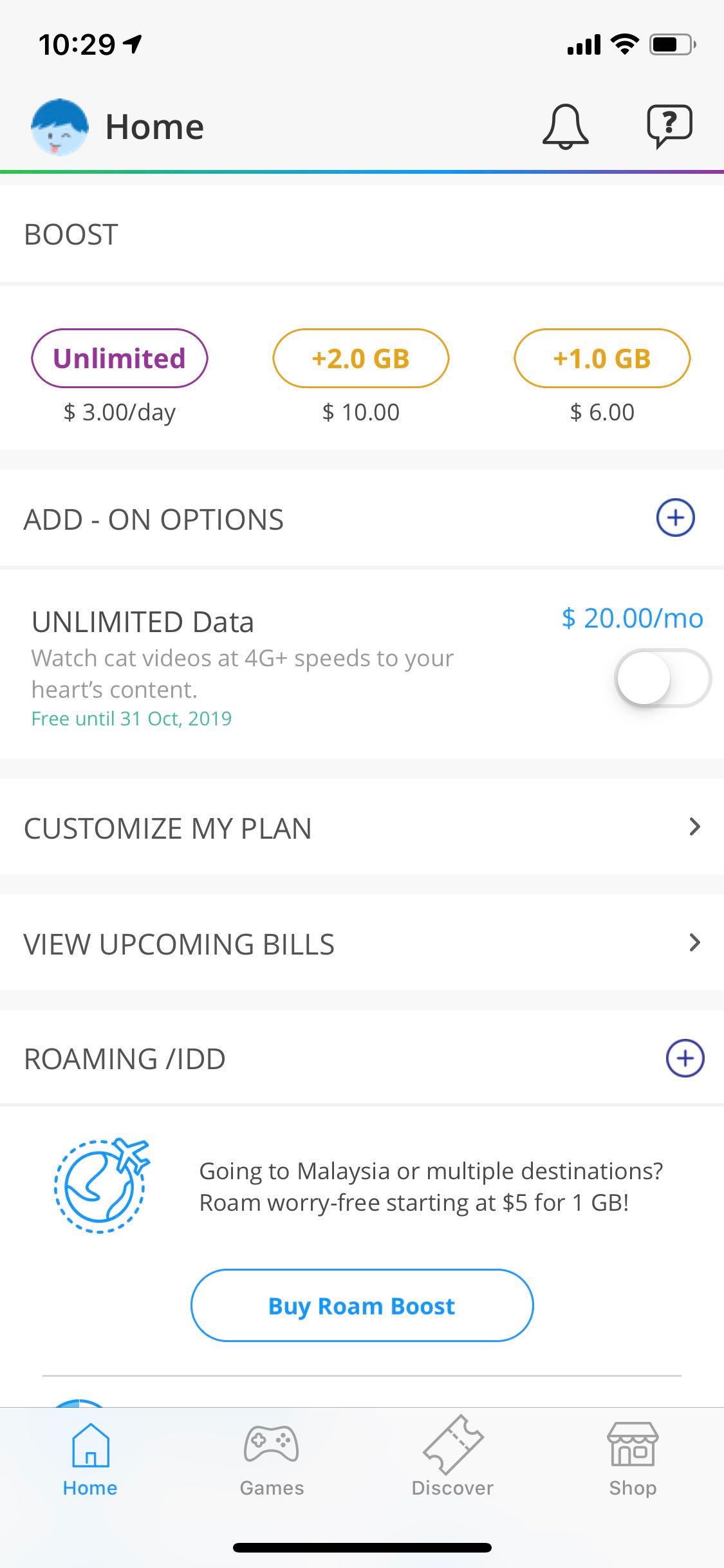
Task: Open the help chat icon
Action: (x=669, y=126)
